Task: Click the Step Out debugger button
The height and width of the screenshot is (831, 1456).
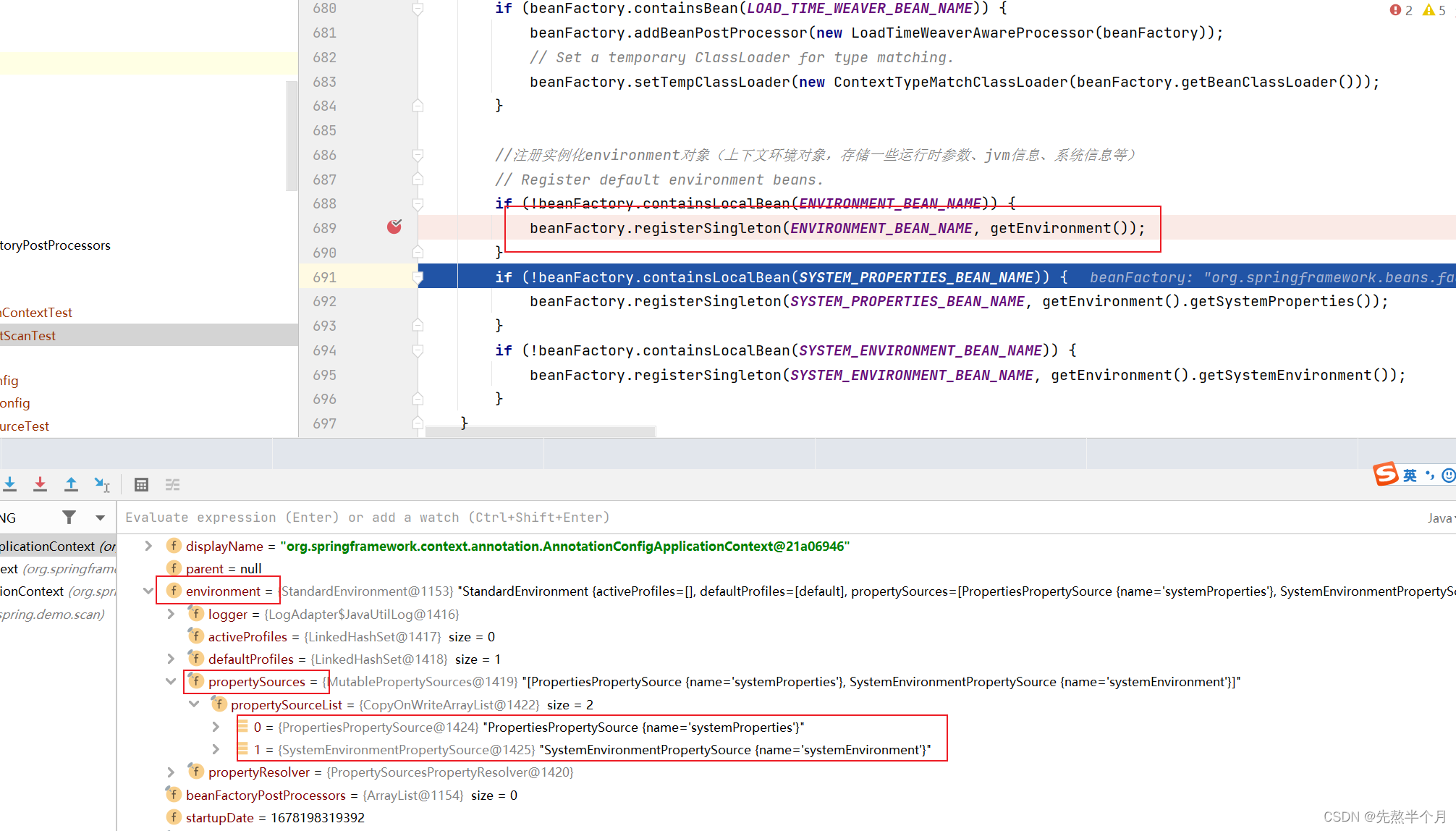Action: pyautogui.click(x=71, y=484)
